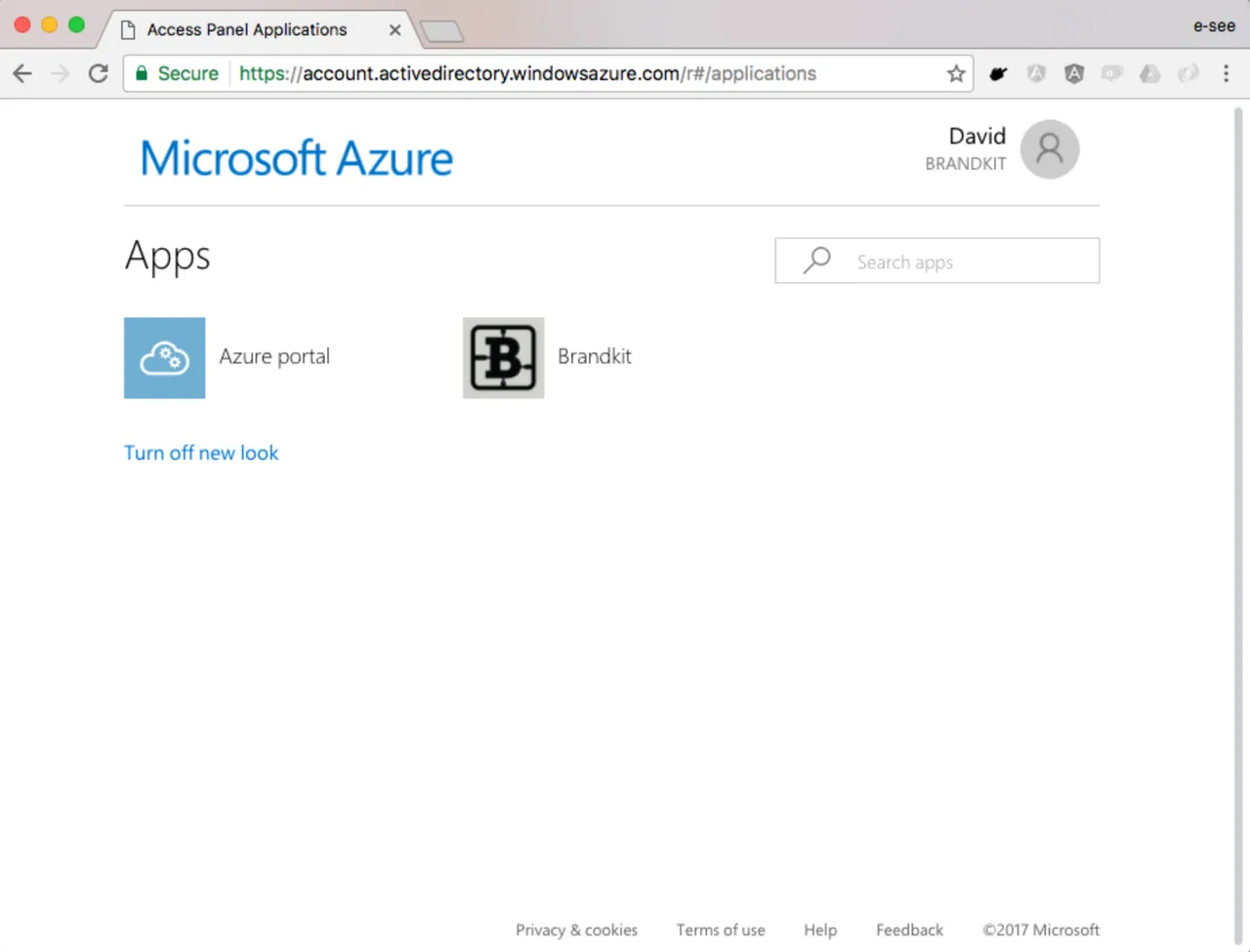
Task: Open a new browser tab
Action: [x=442, y=30]
